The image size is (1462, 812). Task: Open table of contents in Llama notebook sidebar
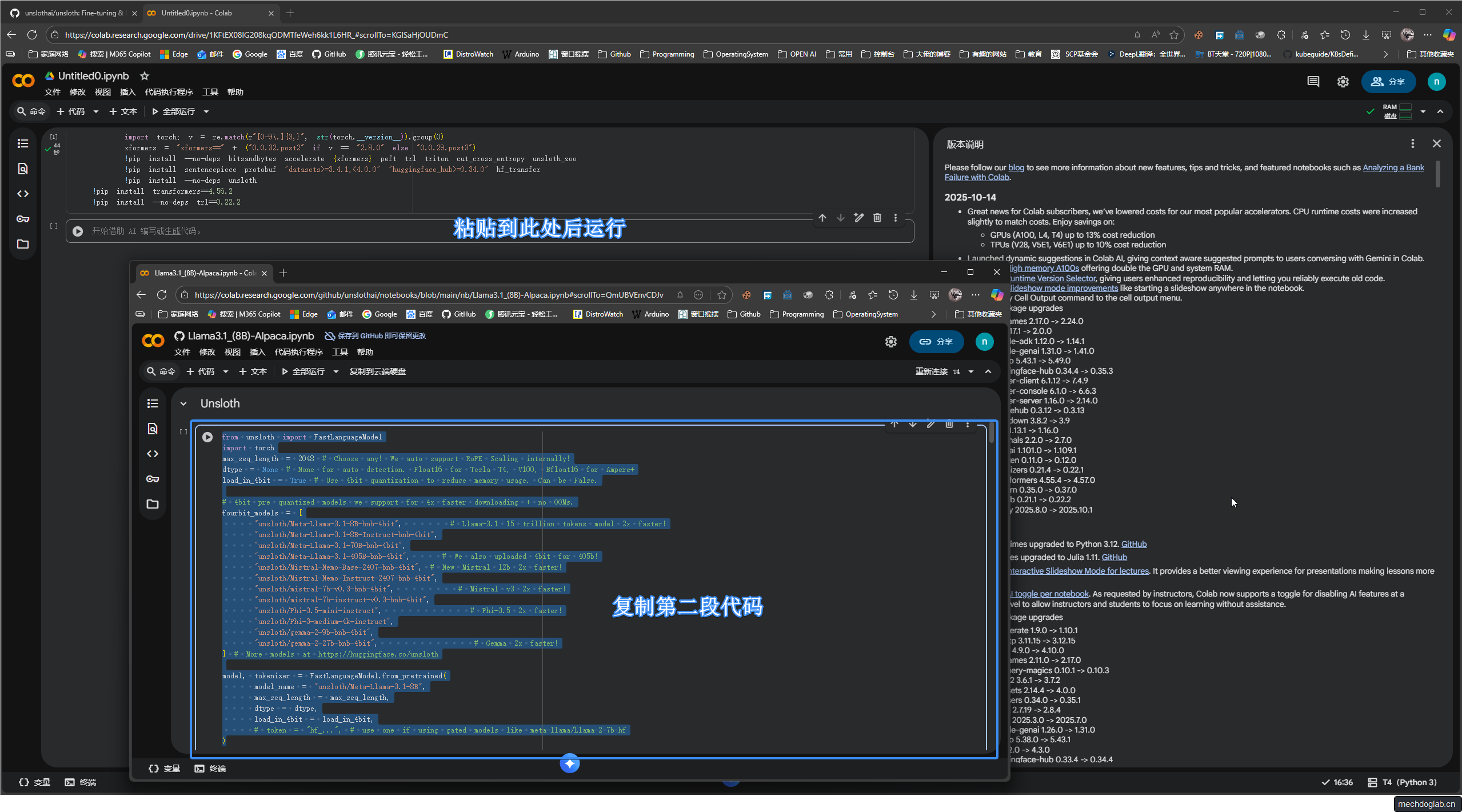click(153, 403)
